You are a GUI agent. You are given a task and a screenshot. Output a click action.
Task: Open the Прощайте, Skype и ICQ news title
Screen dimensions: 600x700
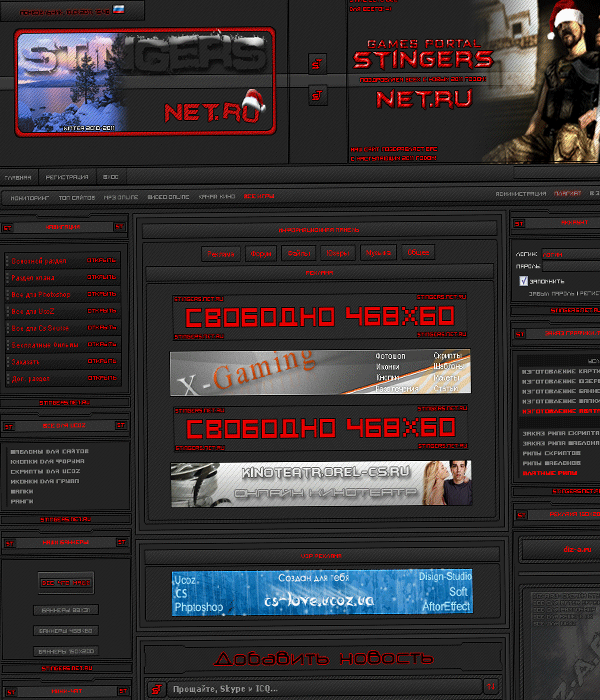pos(225,689)
